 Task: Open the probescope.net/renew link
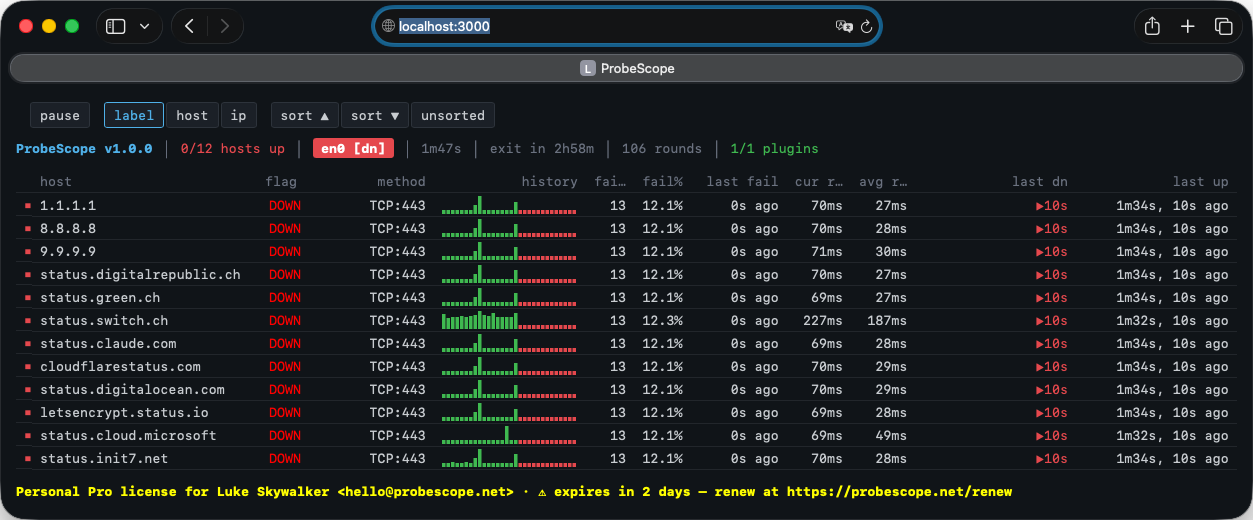(x=899, y=491)
